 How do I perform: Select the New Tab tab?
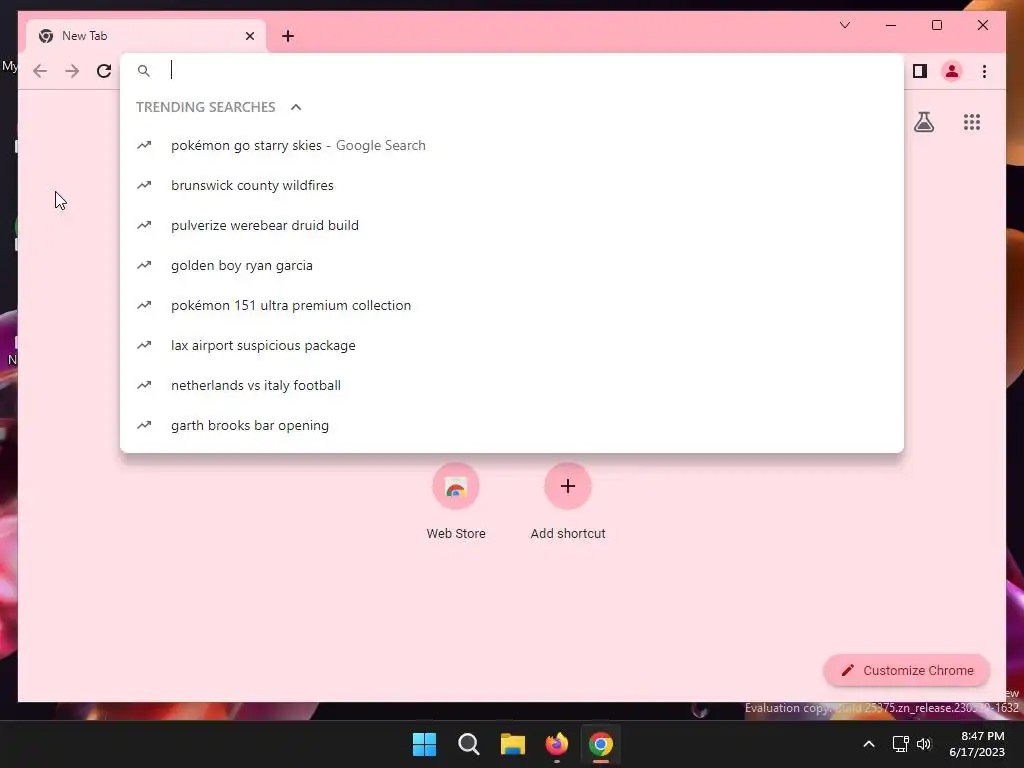tap(146, 36)
